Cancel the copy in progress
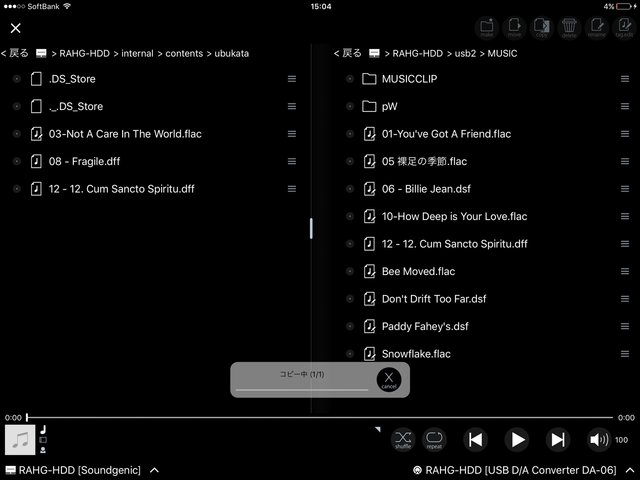The width and height of the screenshot is (640, 480). pyautogui.click(x=389, y=380)
